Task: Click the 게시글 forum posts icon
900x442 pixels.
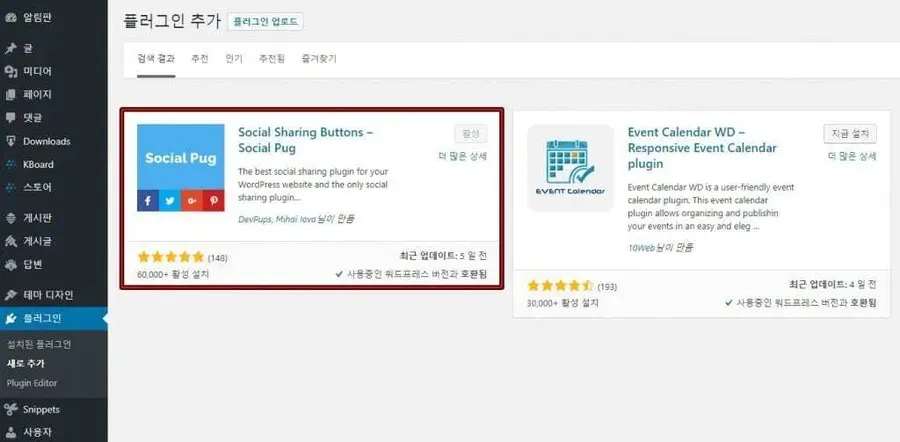Action: pyautogui.click(x=10, y=241)
